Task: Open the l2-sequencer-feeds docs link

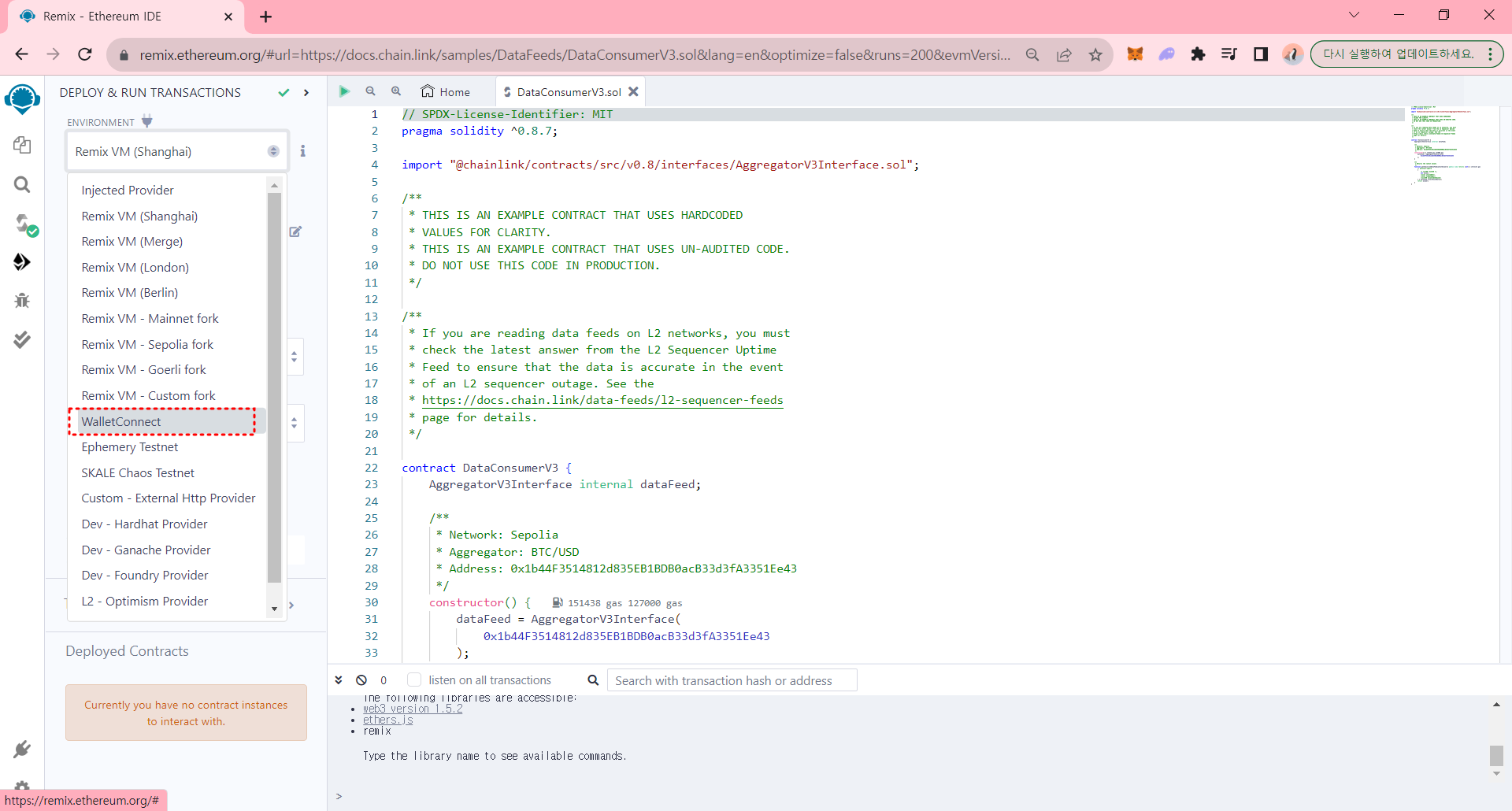Action: click(x=602, y=400)
